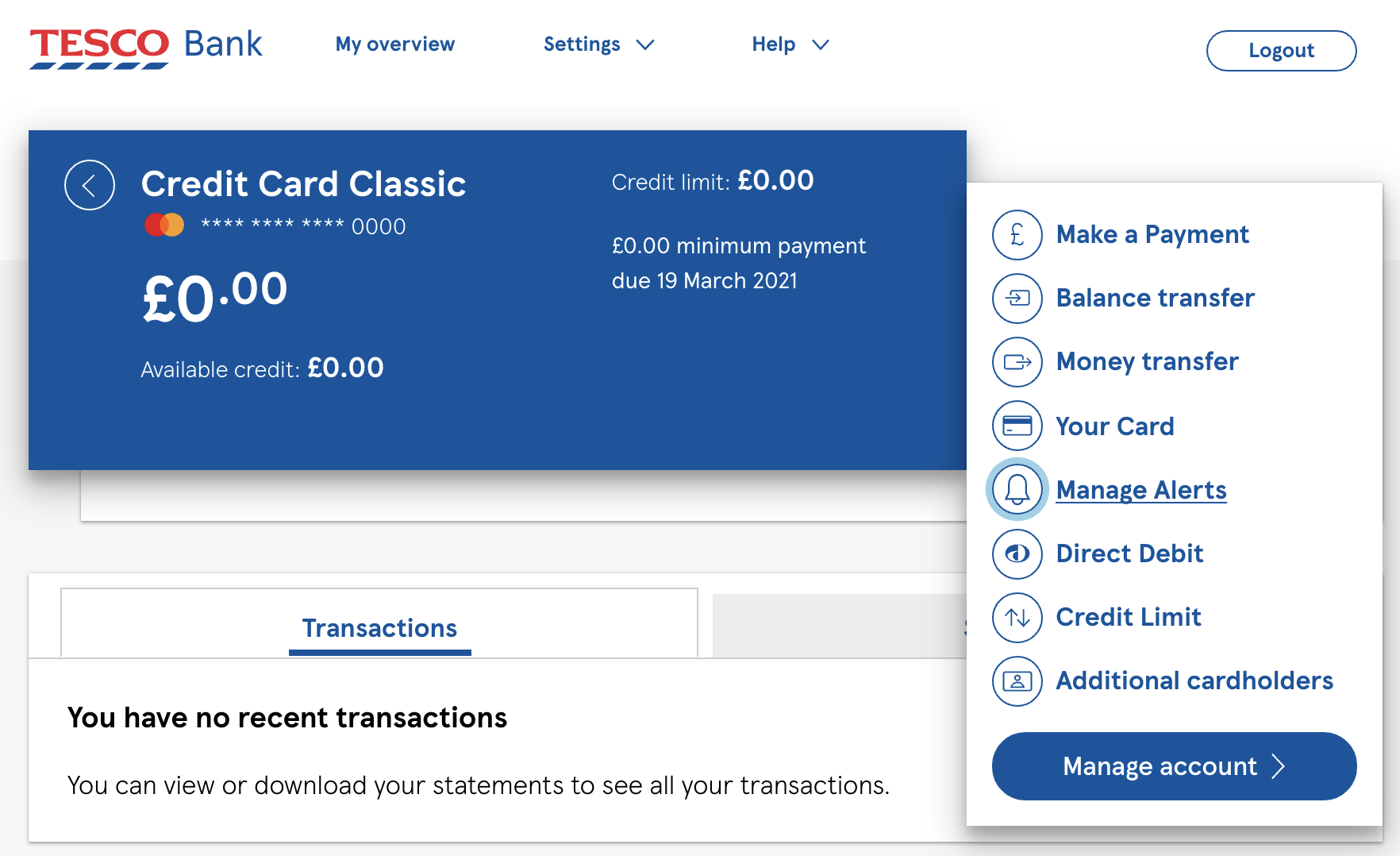The height and width of the screenshot is (856, 1400).
Task: Open My overview in the navigation
Action: pos(395,44)
